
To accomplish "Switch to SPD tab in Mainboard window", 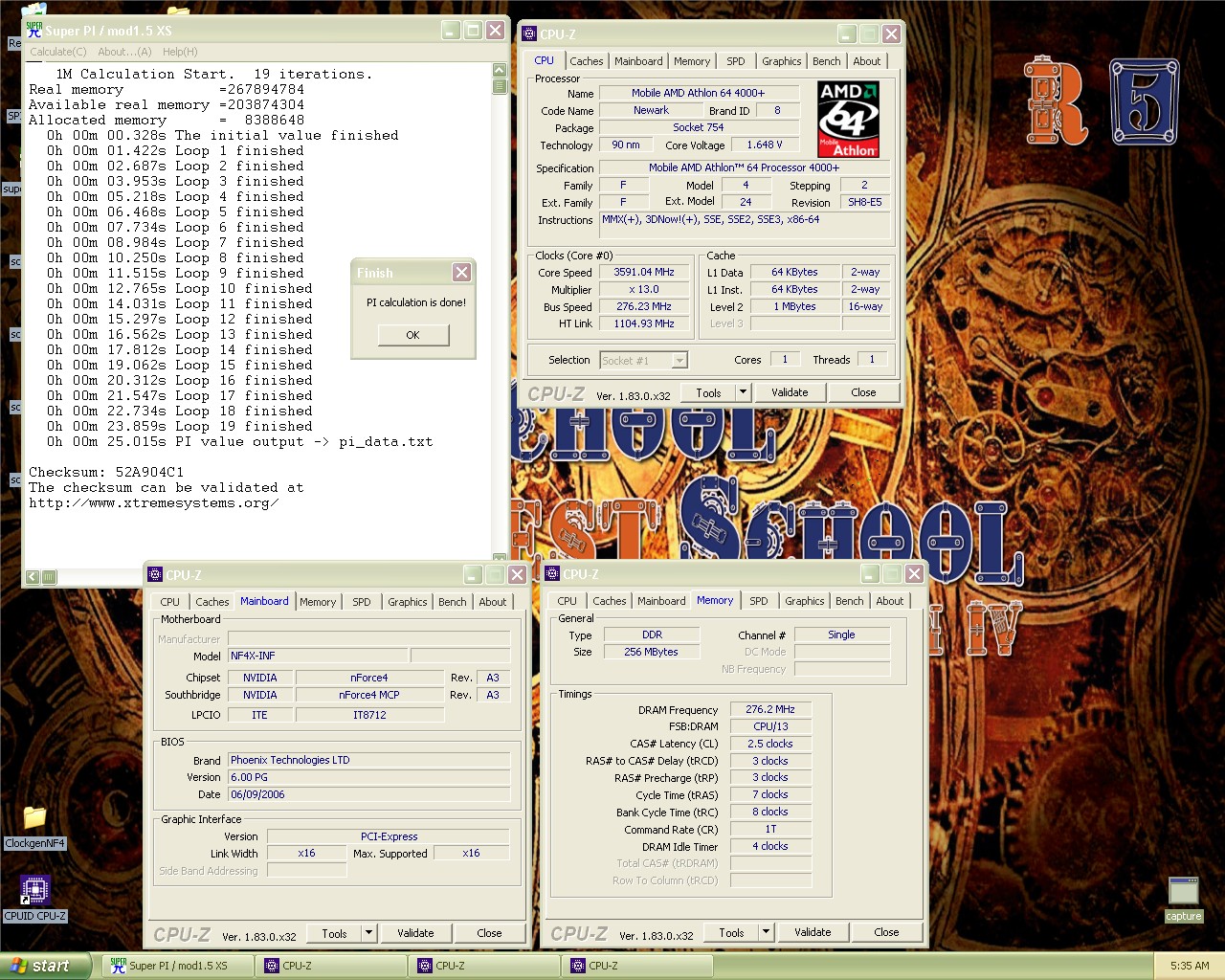I will pos(361,602).
